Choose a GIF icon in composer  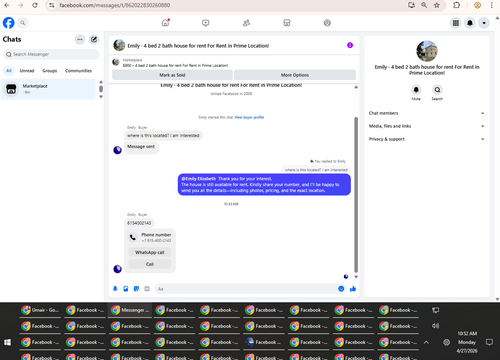[147, 289]
